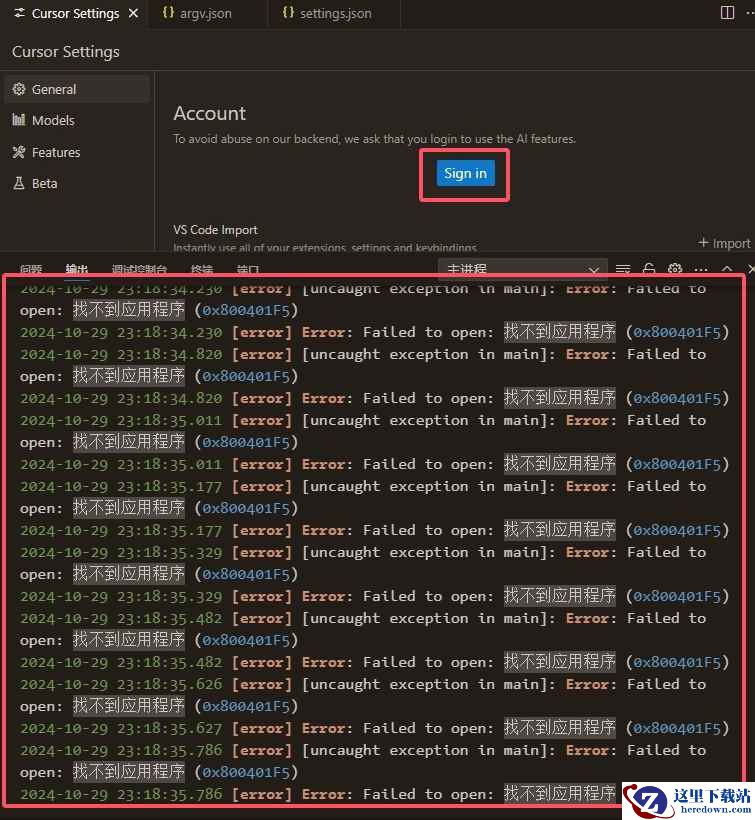The image size is (755, 820).
Task: Switch to the 终端 (Terminal) panel tab
Action: coord(202,270)
